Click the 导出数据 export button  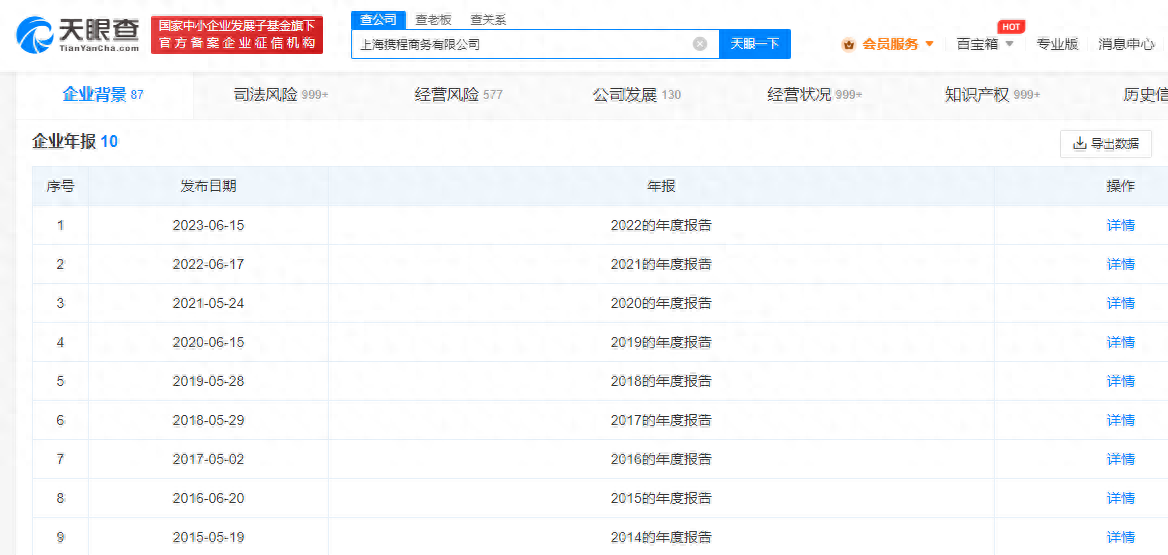(1106, 144)
